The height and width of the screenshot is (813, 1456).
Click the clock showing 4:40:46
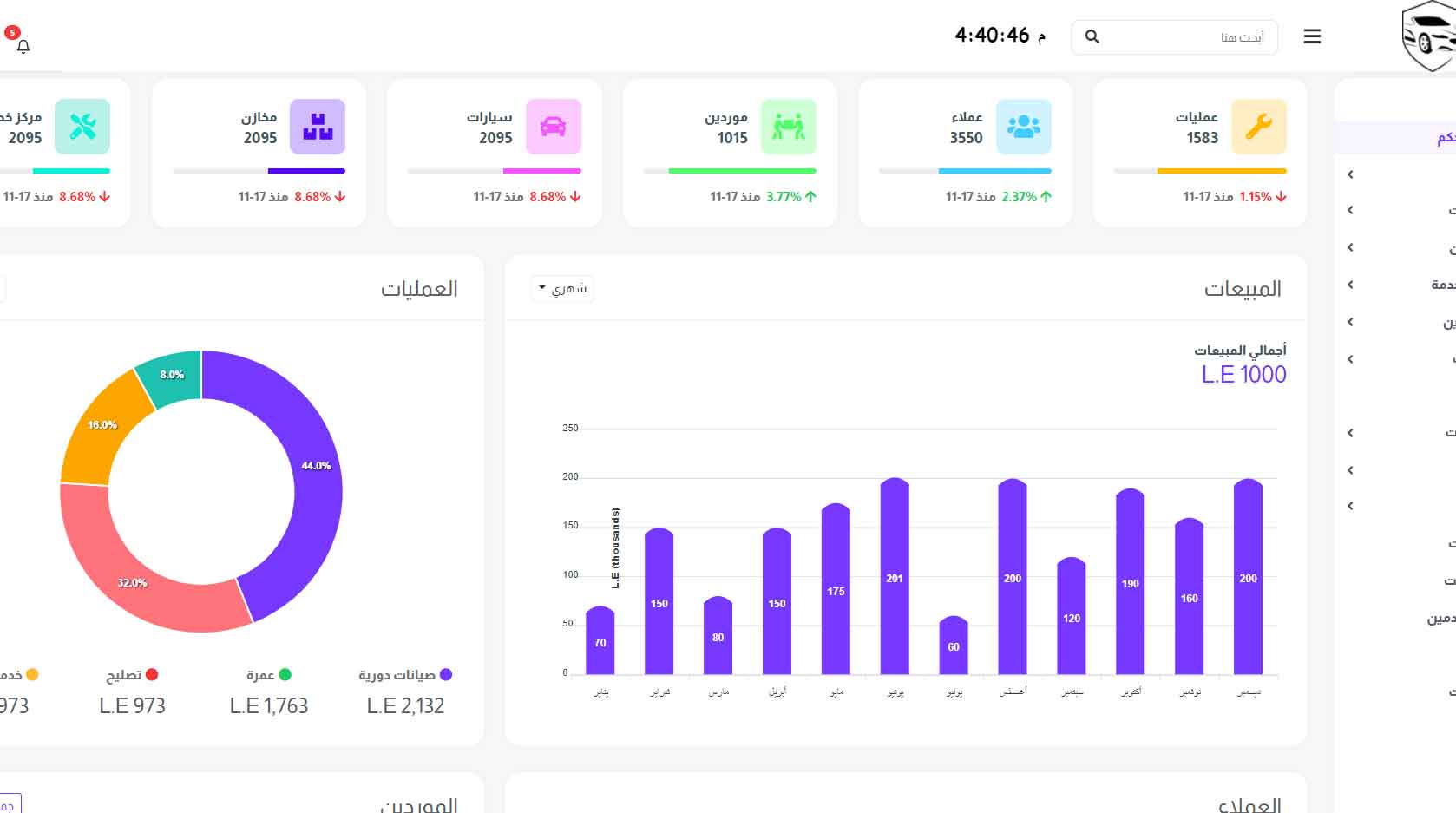tap(1000, 36)
